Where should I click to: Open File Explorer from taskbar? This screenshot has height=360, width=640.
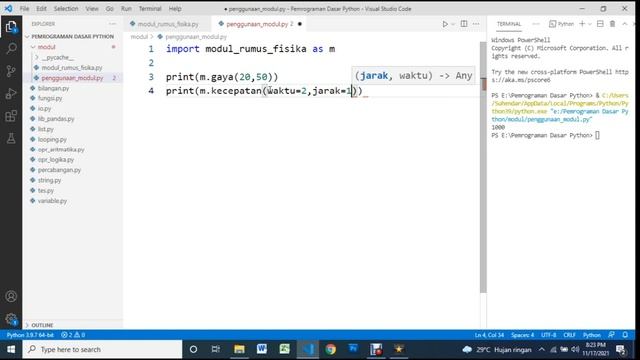click(x=239, y=349)
